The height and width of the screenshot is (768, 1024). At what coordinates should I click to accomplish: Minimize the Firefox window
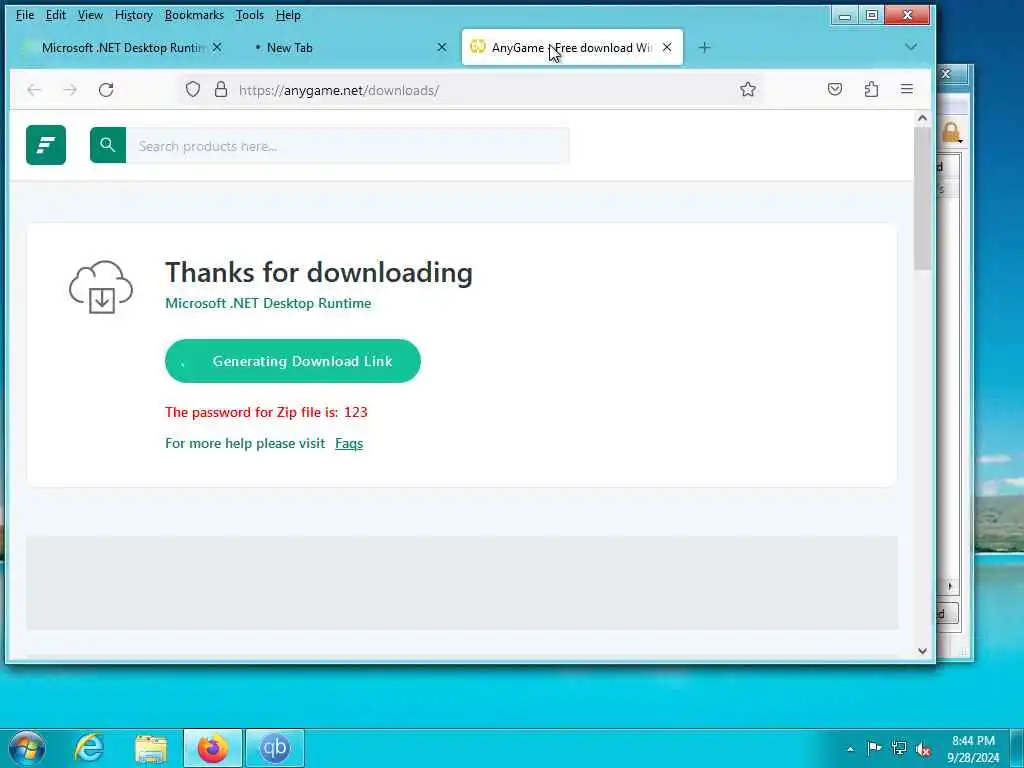point(844,16)
